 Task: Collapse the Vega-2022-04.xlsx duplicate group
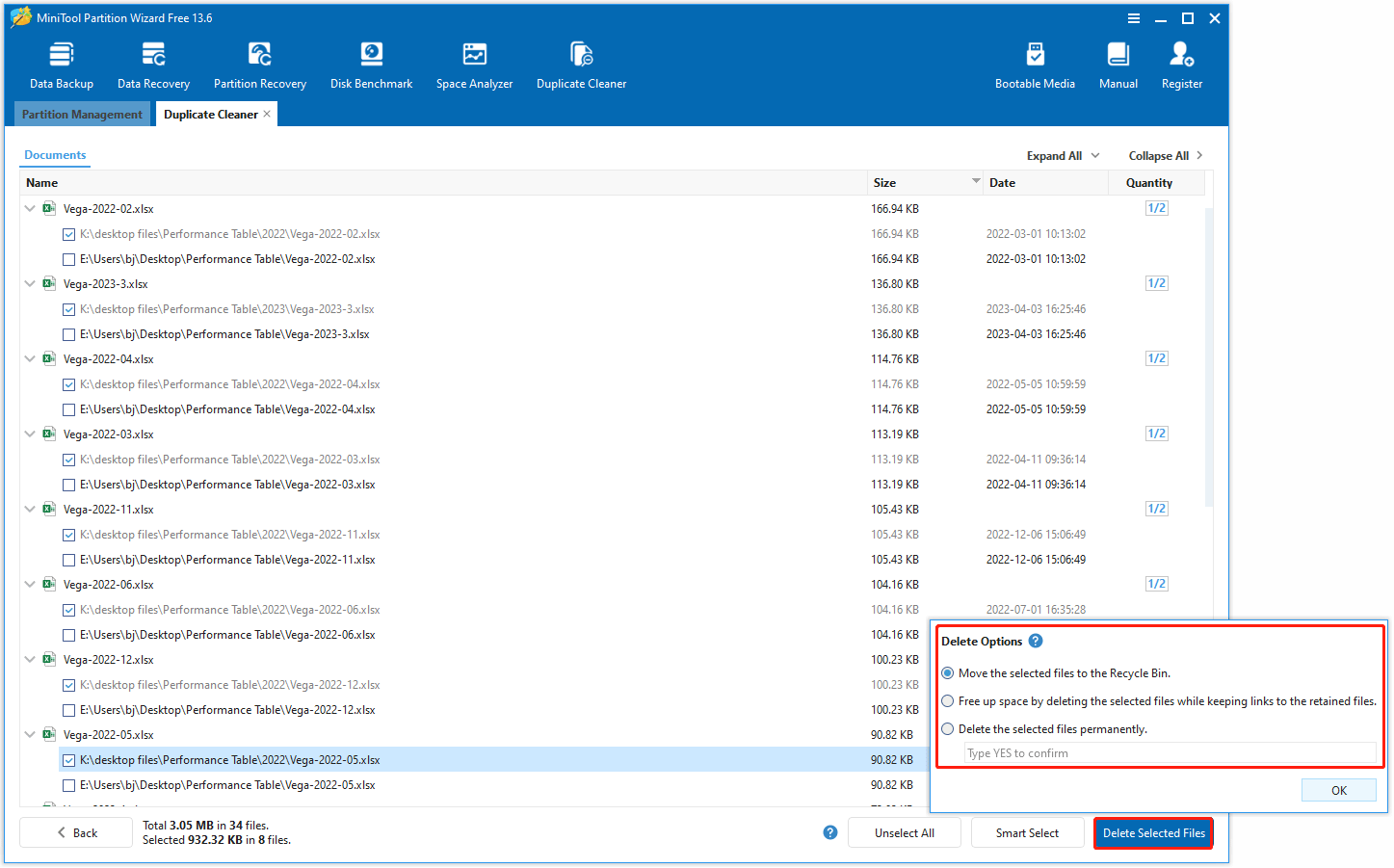[x=29, y=357]
